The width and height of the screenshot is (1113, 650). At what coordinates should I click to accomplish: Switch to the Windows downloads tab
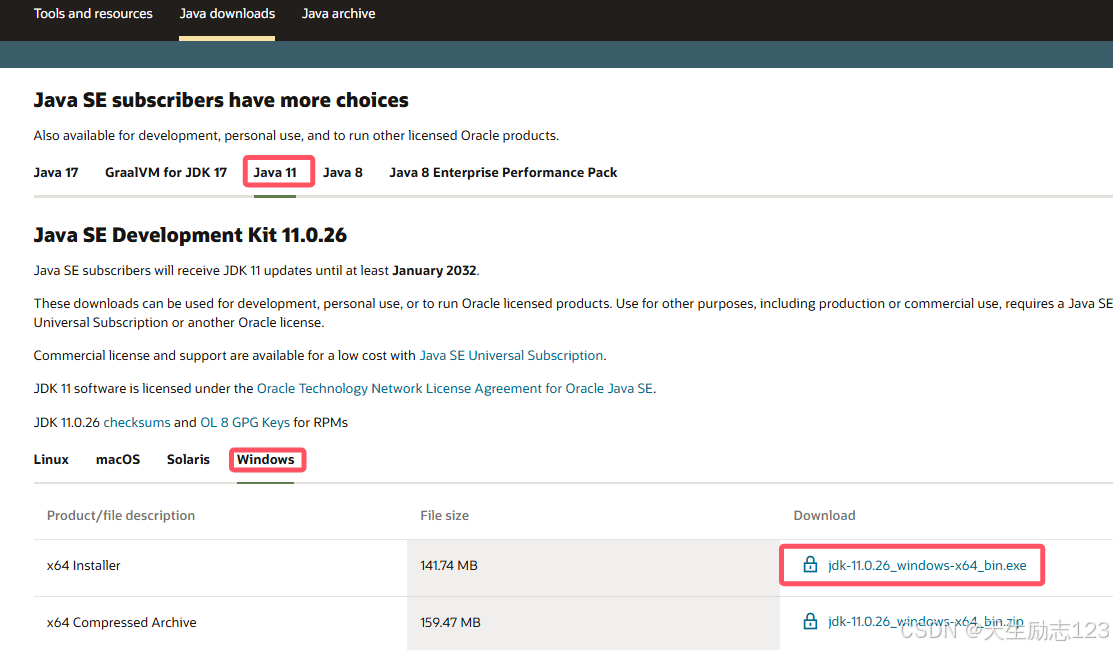pos(267,459)
